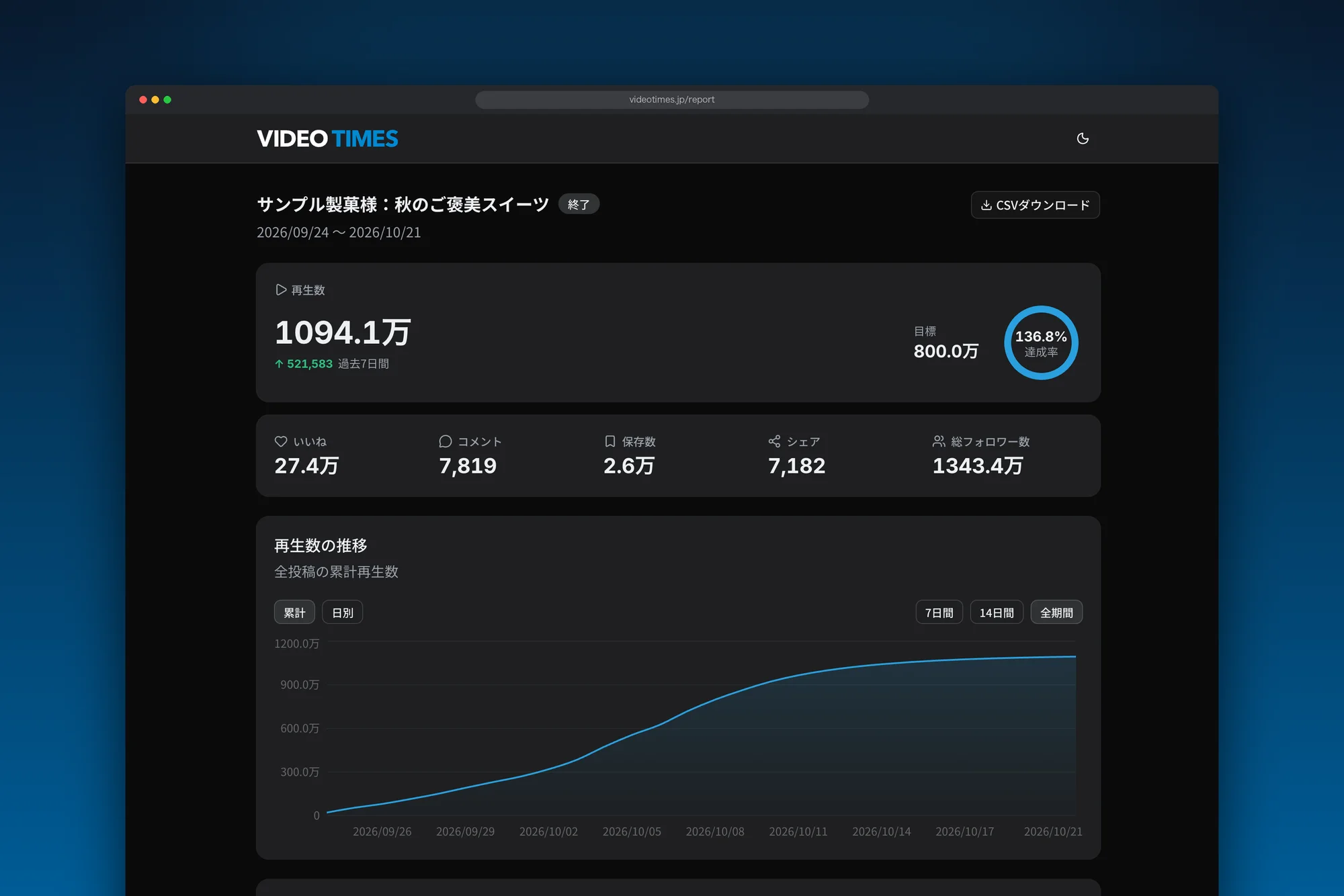Click the 保存数 bookmark icon
1344x896 pixels.
point(610,441)
